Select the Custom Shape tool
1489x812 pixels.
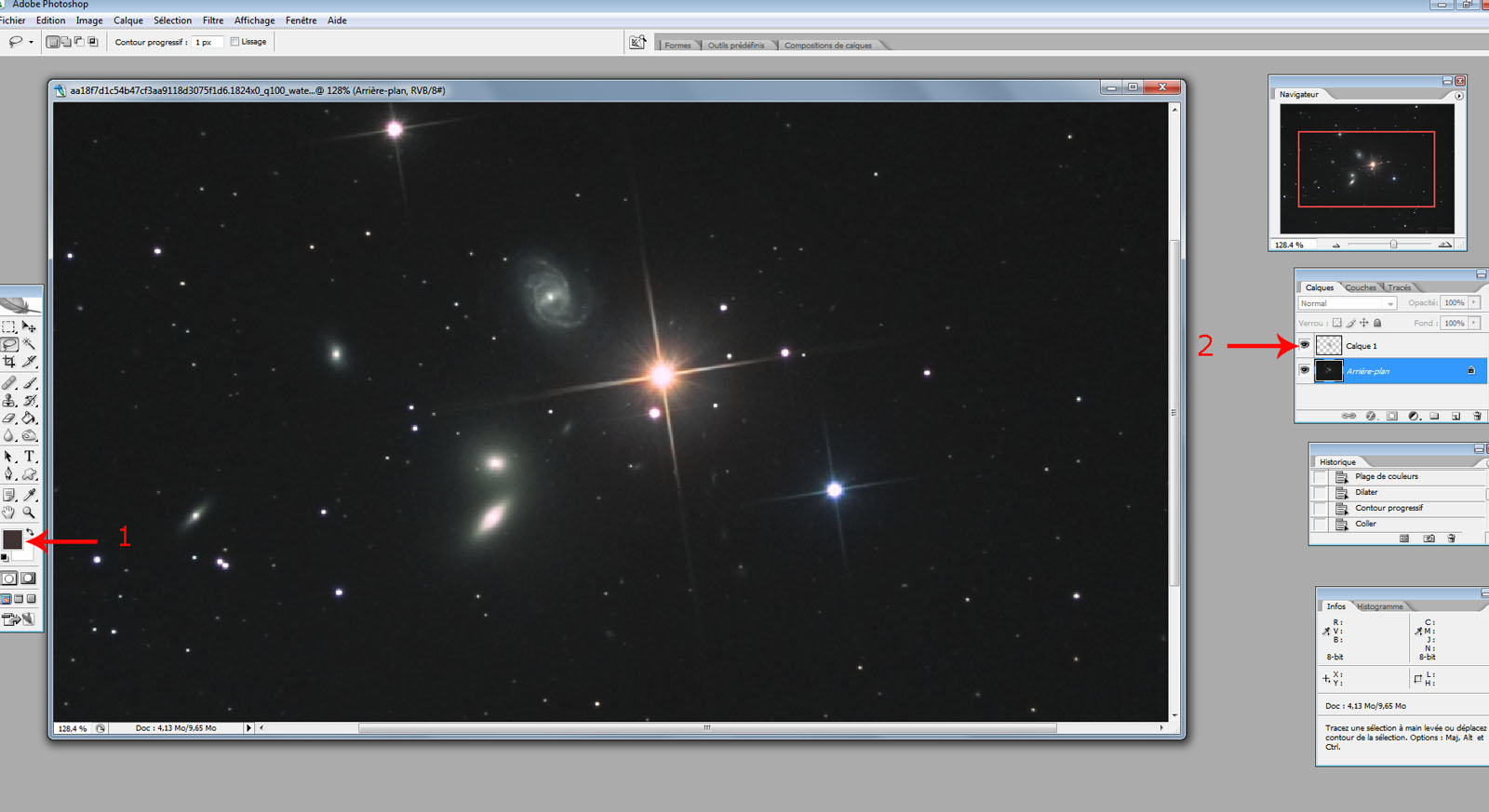[30, 474]
